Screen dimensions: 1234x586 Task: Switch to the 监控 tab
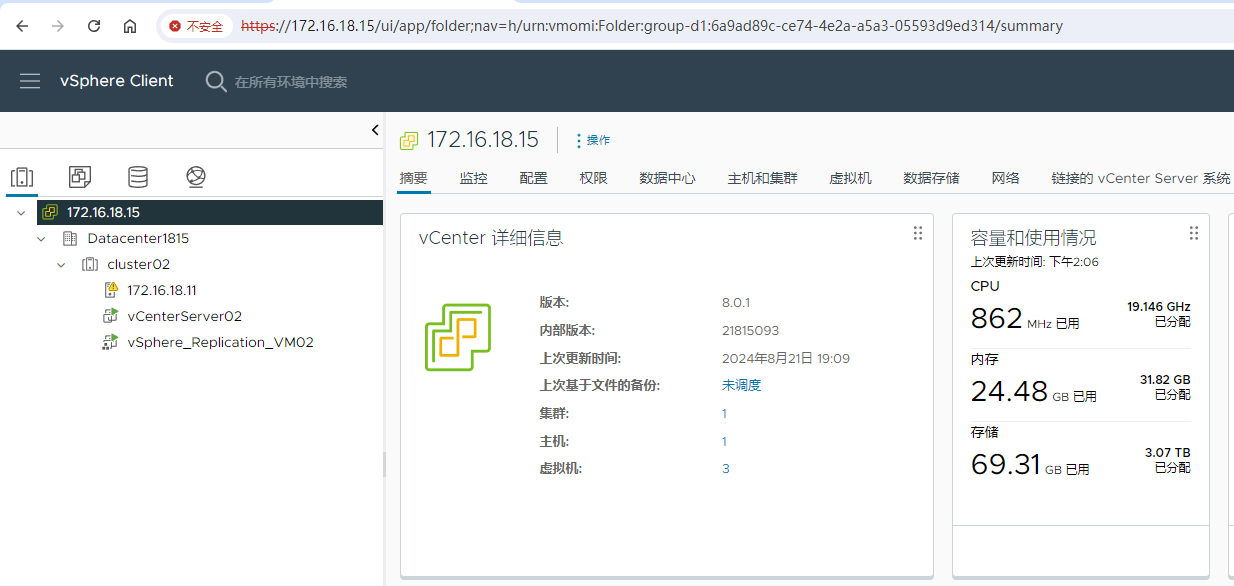(473, 178)
